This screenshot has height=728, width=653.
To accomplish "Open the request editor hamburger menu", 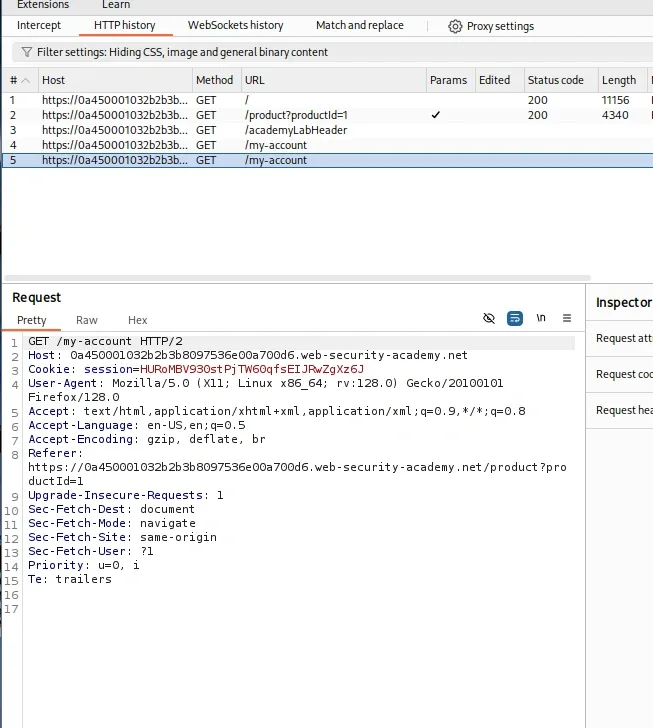I will pyautogui.click(x=567, y=318).
